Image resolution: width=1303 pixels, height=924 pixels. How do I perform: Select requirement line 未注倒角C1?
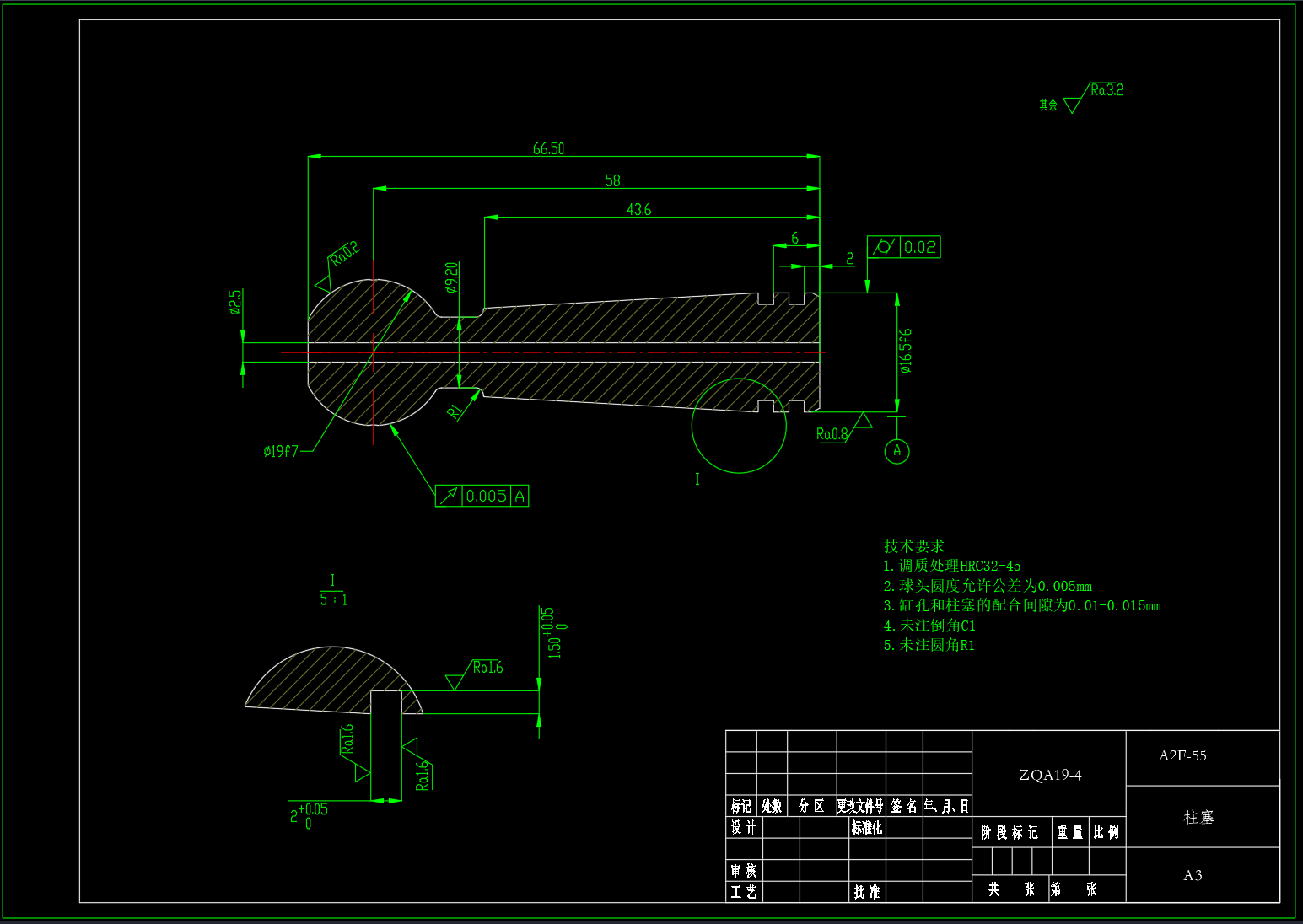coord(929,626)
